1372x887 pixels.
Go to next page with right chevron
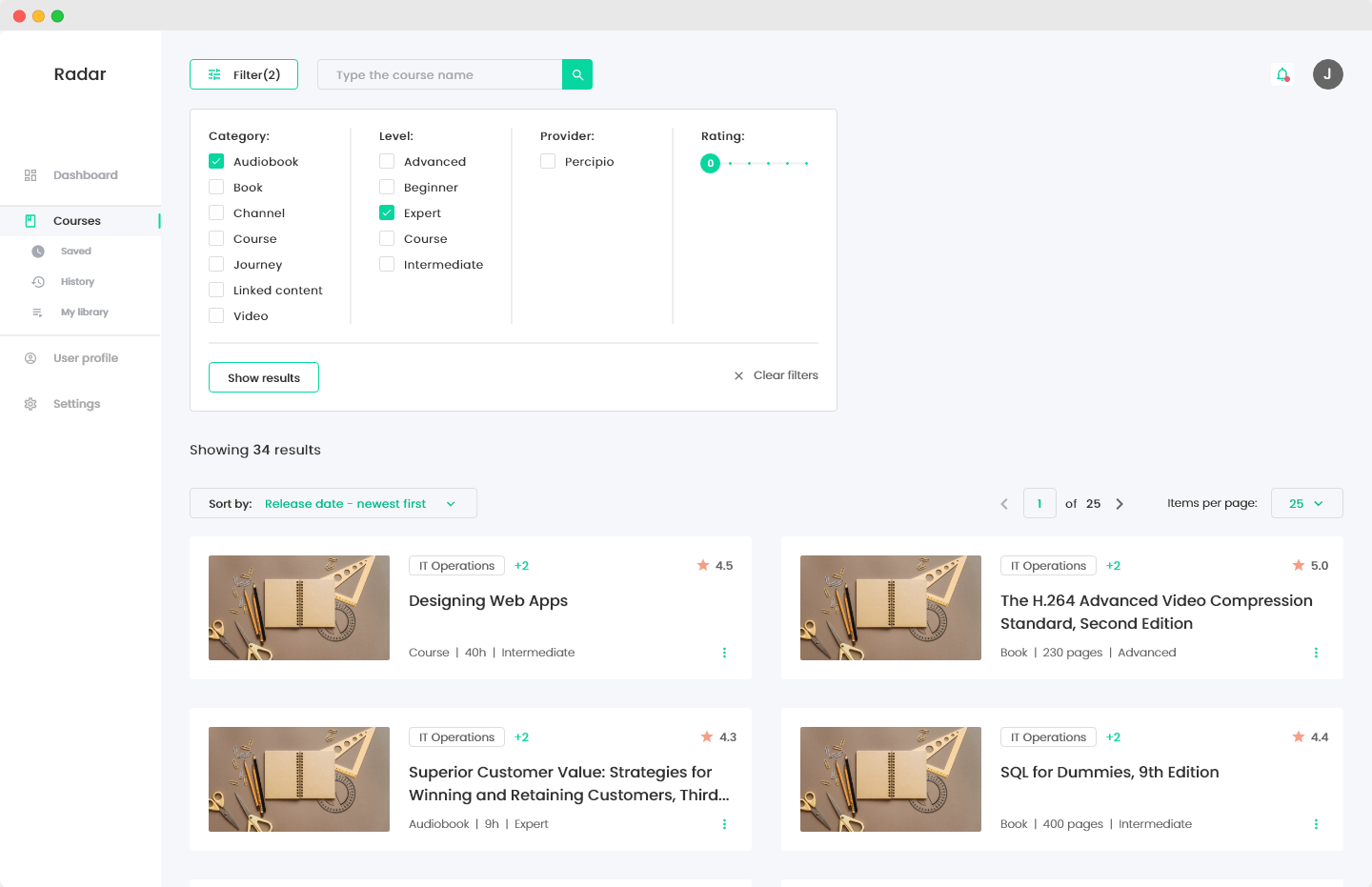1120,503
